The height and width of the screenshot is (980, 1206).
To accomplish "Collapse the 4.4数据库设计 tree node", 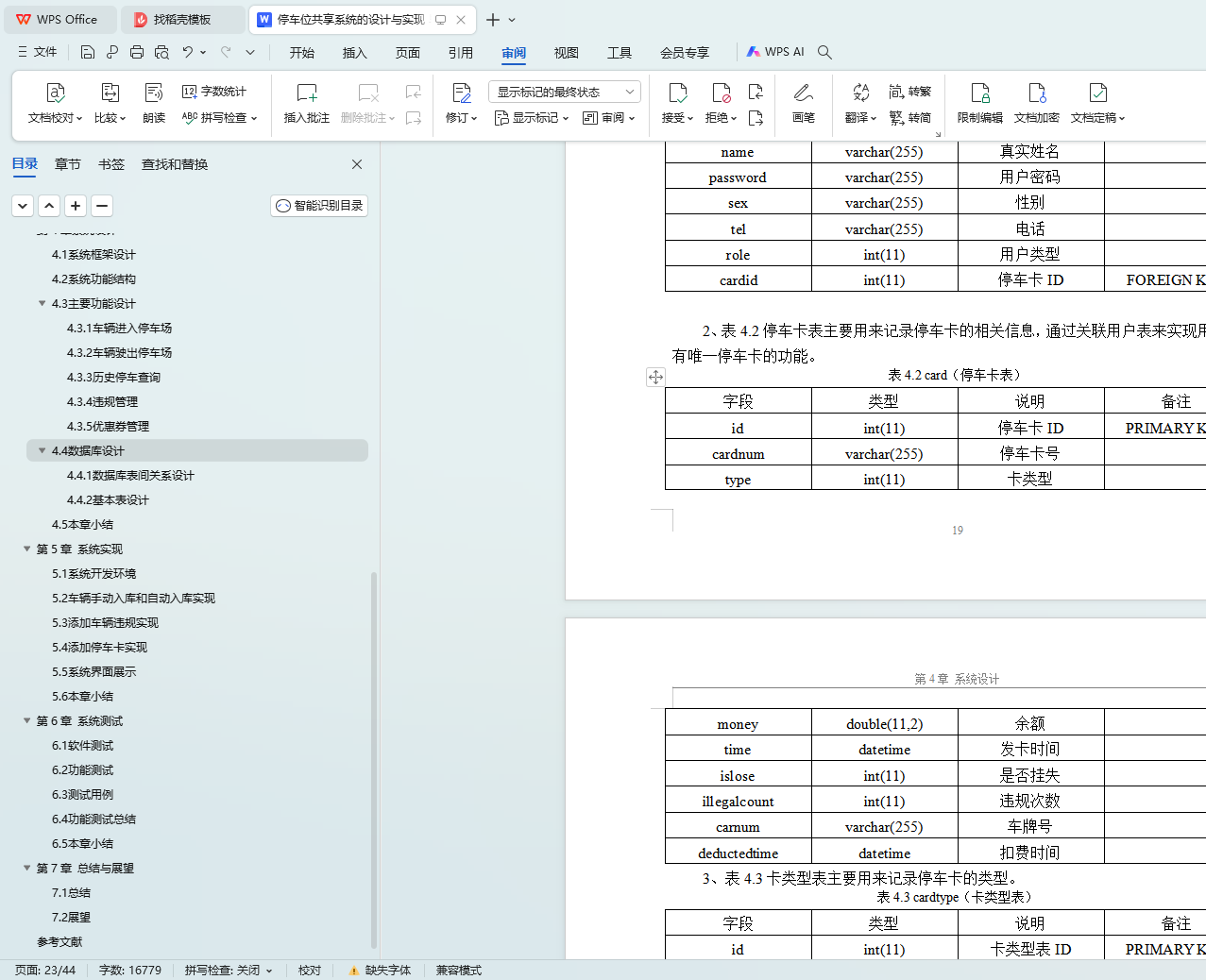I will (x=42, y=450).
